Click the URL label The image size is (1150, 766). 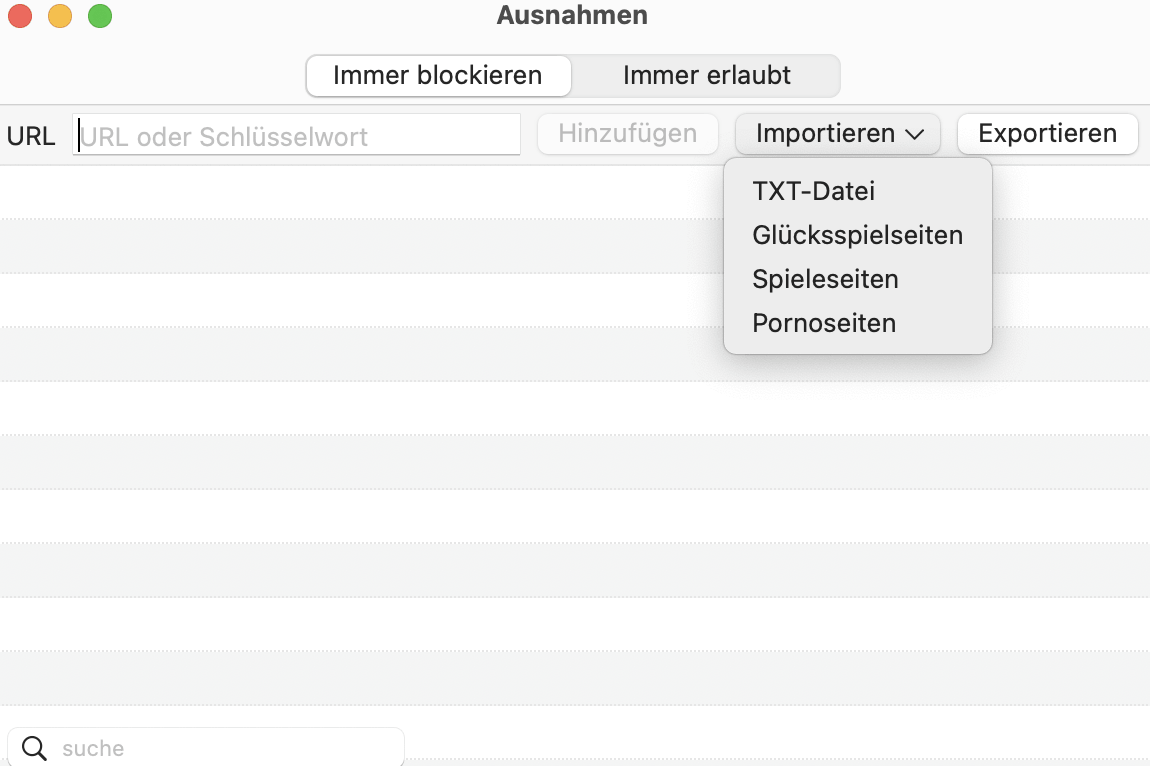pyautogui.click(x=31, y=136)
